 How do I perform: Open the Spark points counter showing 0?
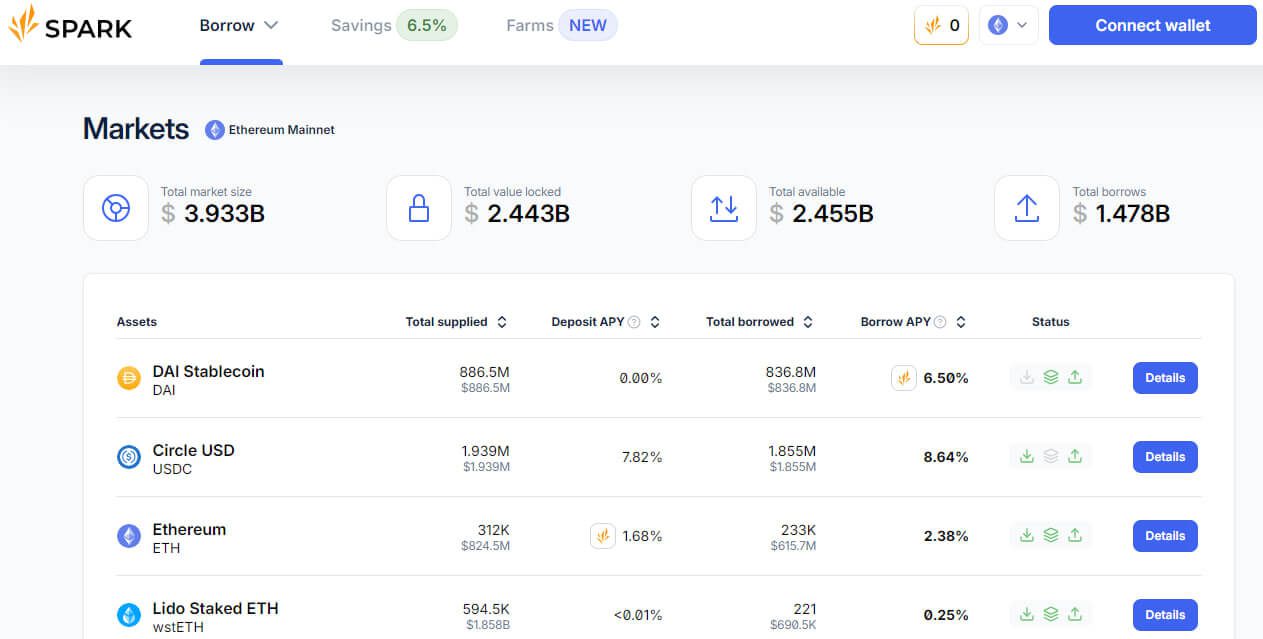coord(941,25)
